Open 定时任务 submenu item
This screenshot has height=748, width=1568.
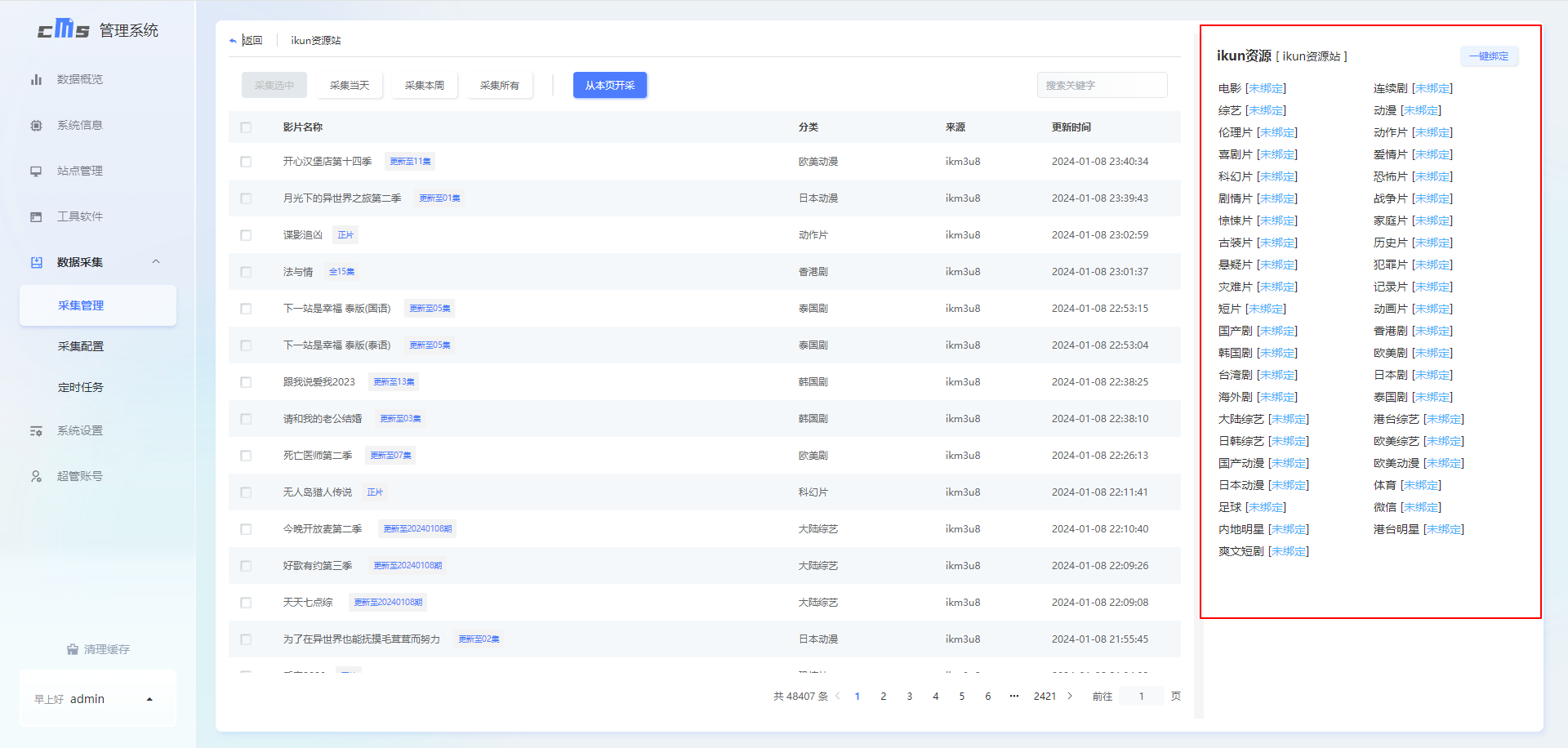[81, 387]
